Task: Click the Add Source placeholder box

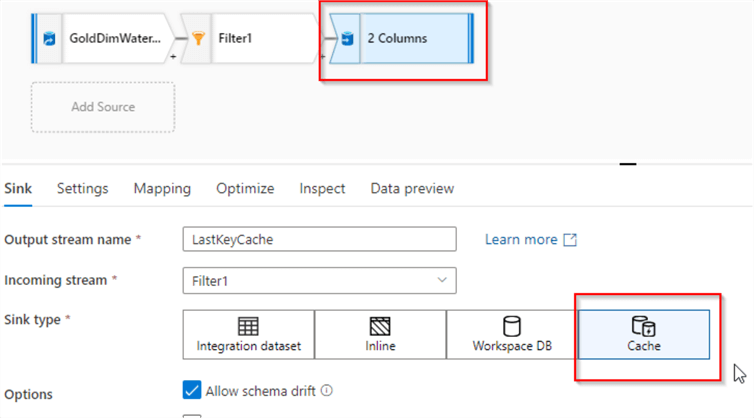Action: coord(103,107)
